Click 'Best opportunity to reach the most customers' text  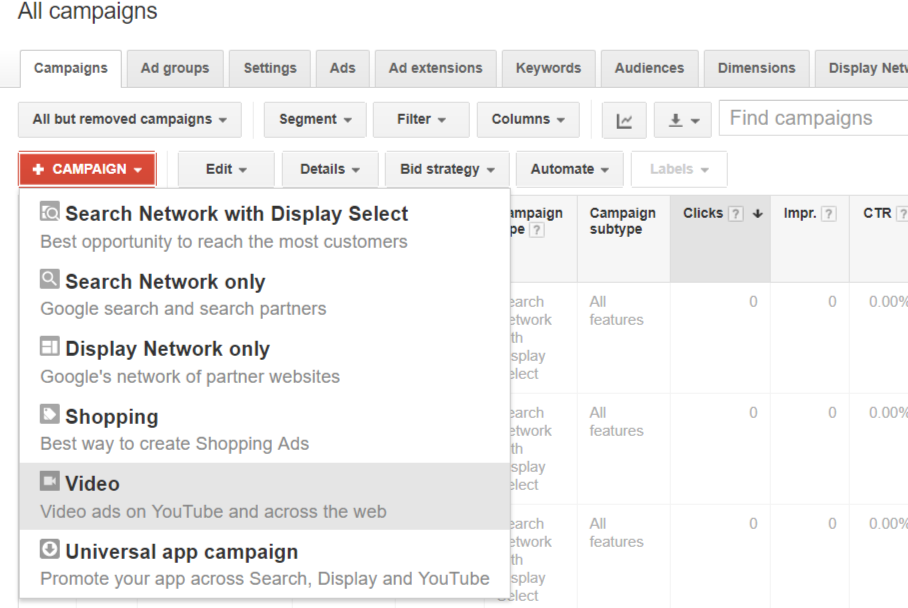tap(224, 242)
